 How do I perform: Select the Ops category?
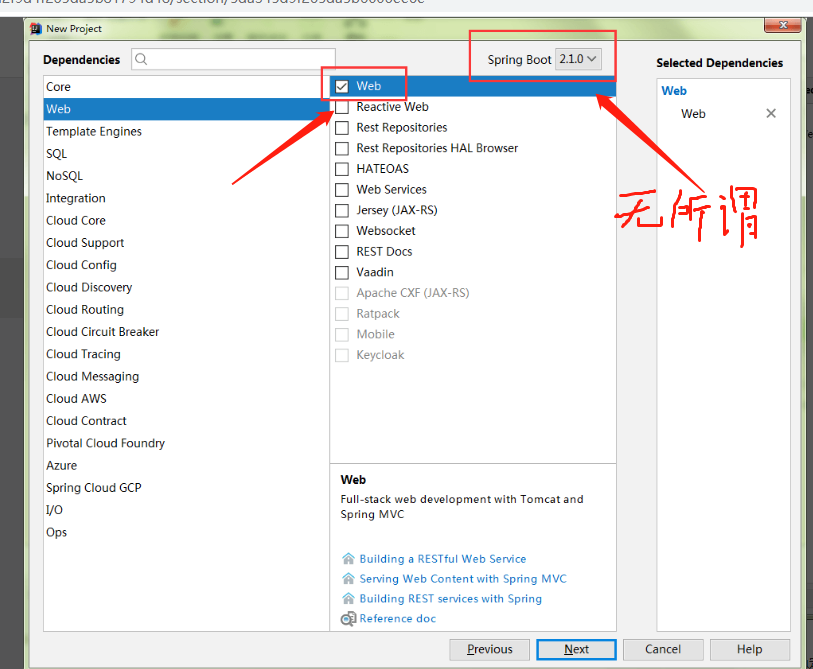[x=186, y=533]
